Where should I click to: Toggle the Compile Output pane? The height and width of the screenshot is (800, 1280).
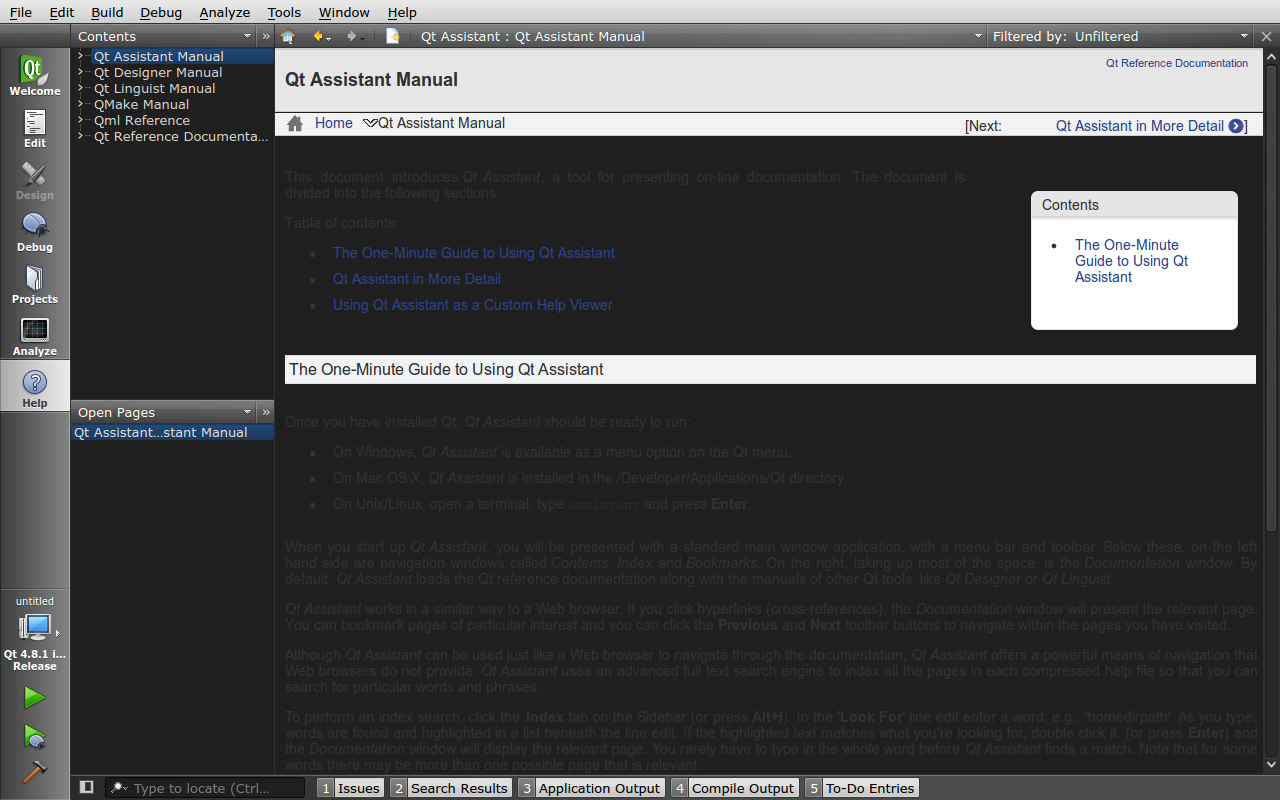point(734,788)
